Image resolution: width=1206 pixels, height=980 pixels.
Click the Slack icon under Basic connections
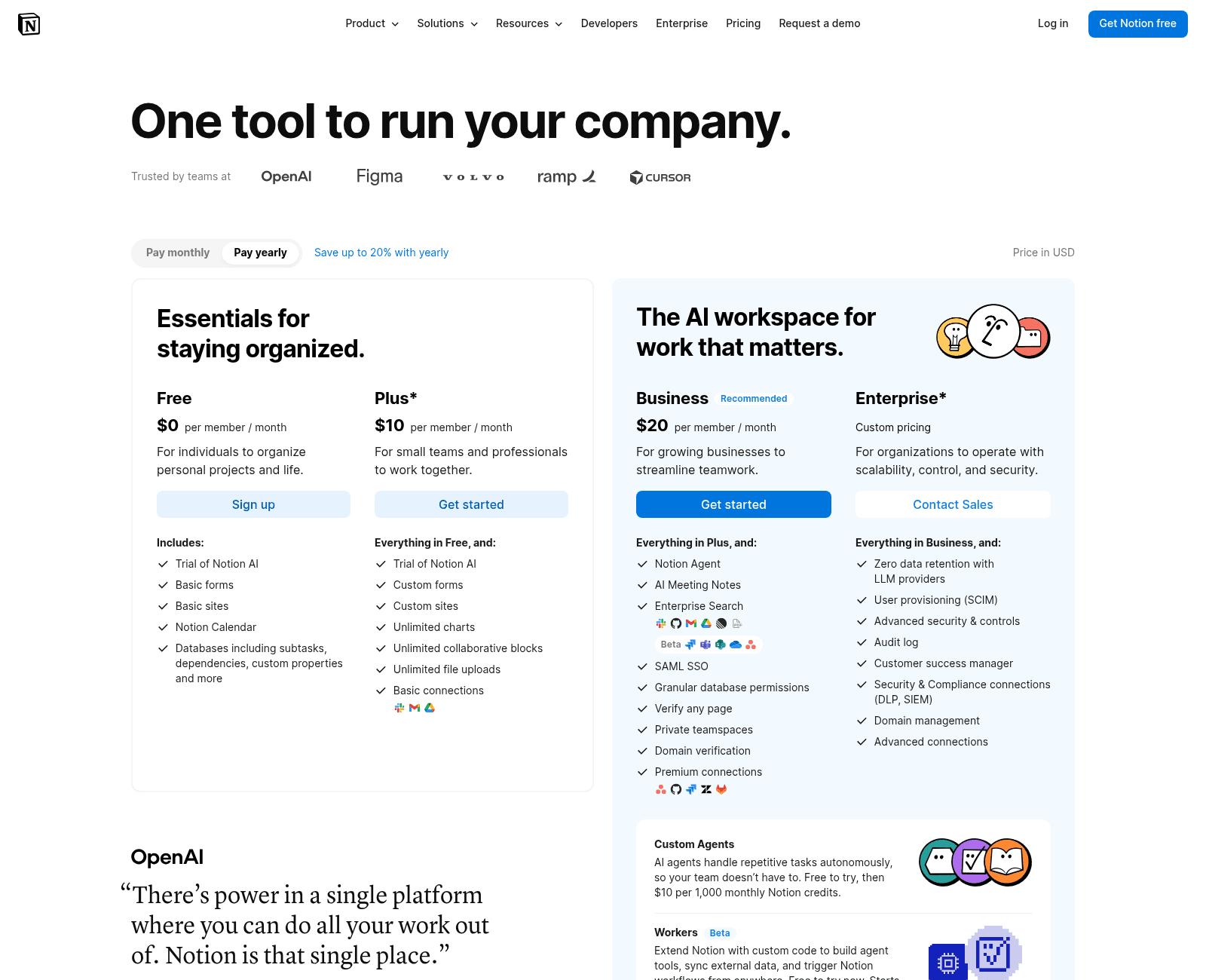399,708
